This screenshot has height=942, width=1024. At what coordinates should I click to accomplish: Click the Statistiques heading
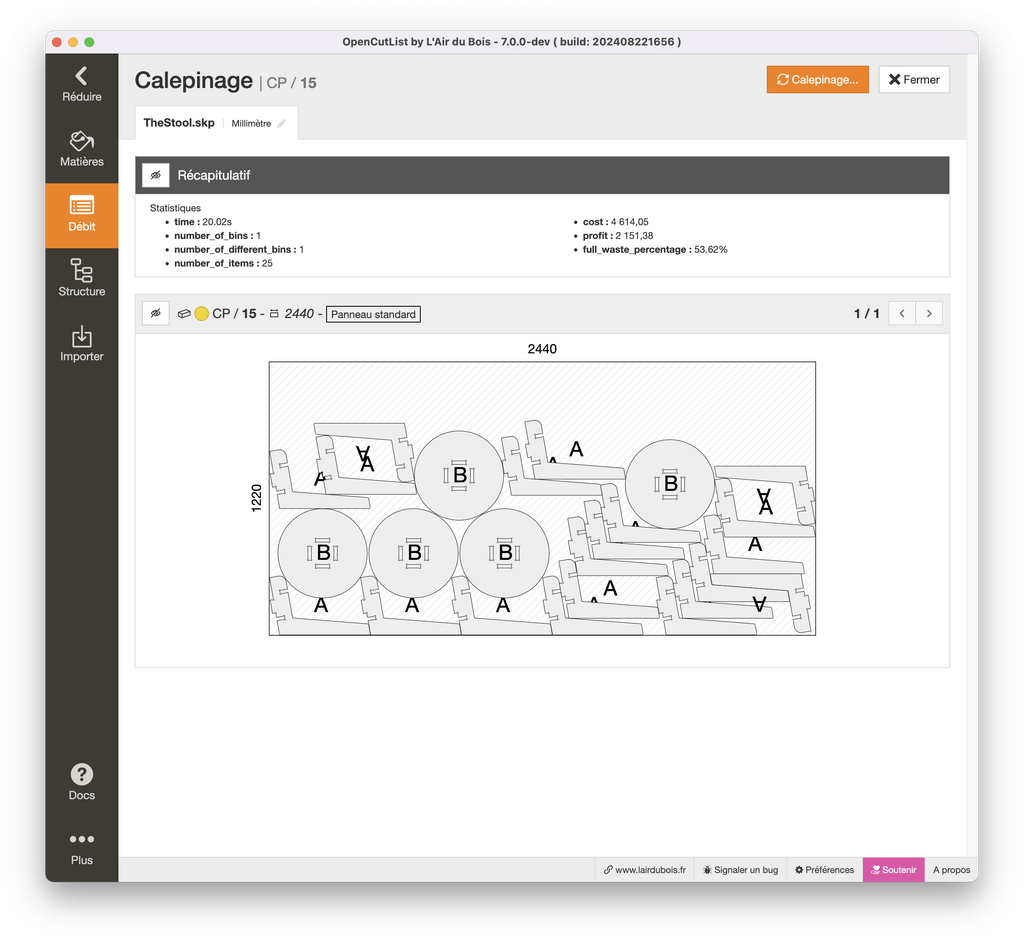click(x=175, y=208)
